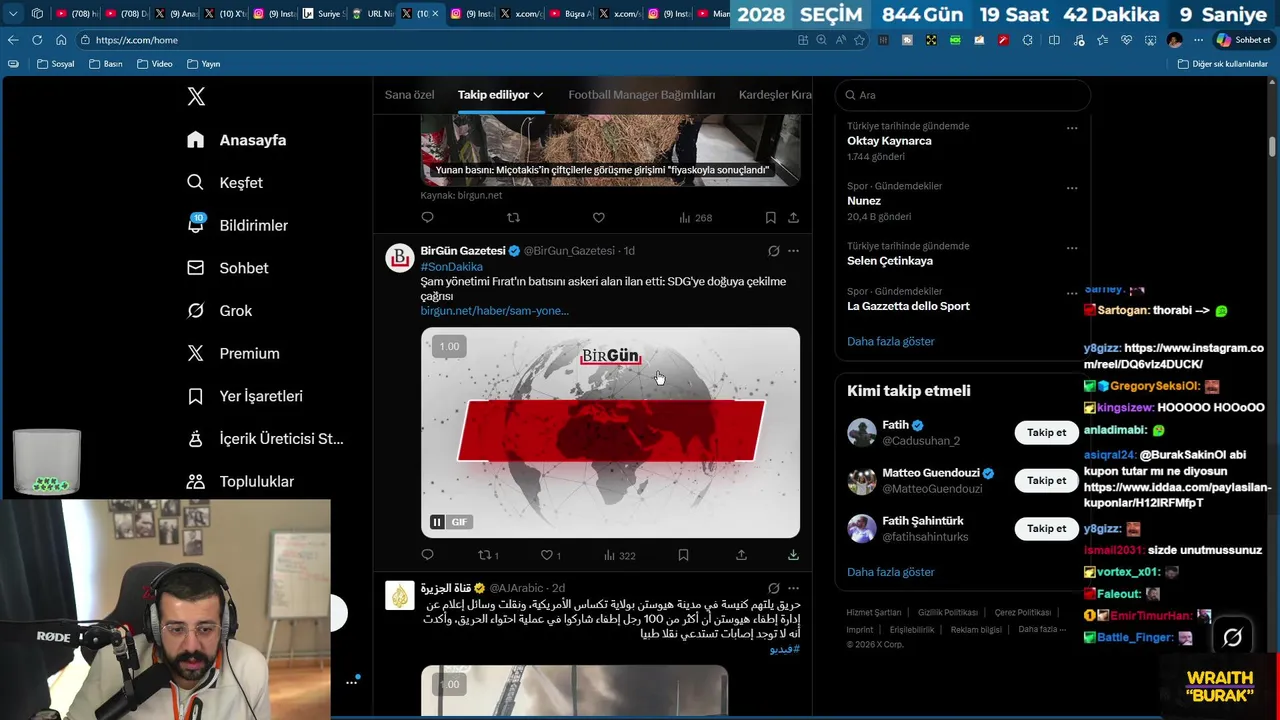Image resolution: width=1280 pixels, height=720 pixels.
Task: Like the Miçotakis news post
Action: click(598, 217)
